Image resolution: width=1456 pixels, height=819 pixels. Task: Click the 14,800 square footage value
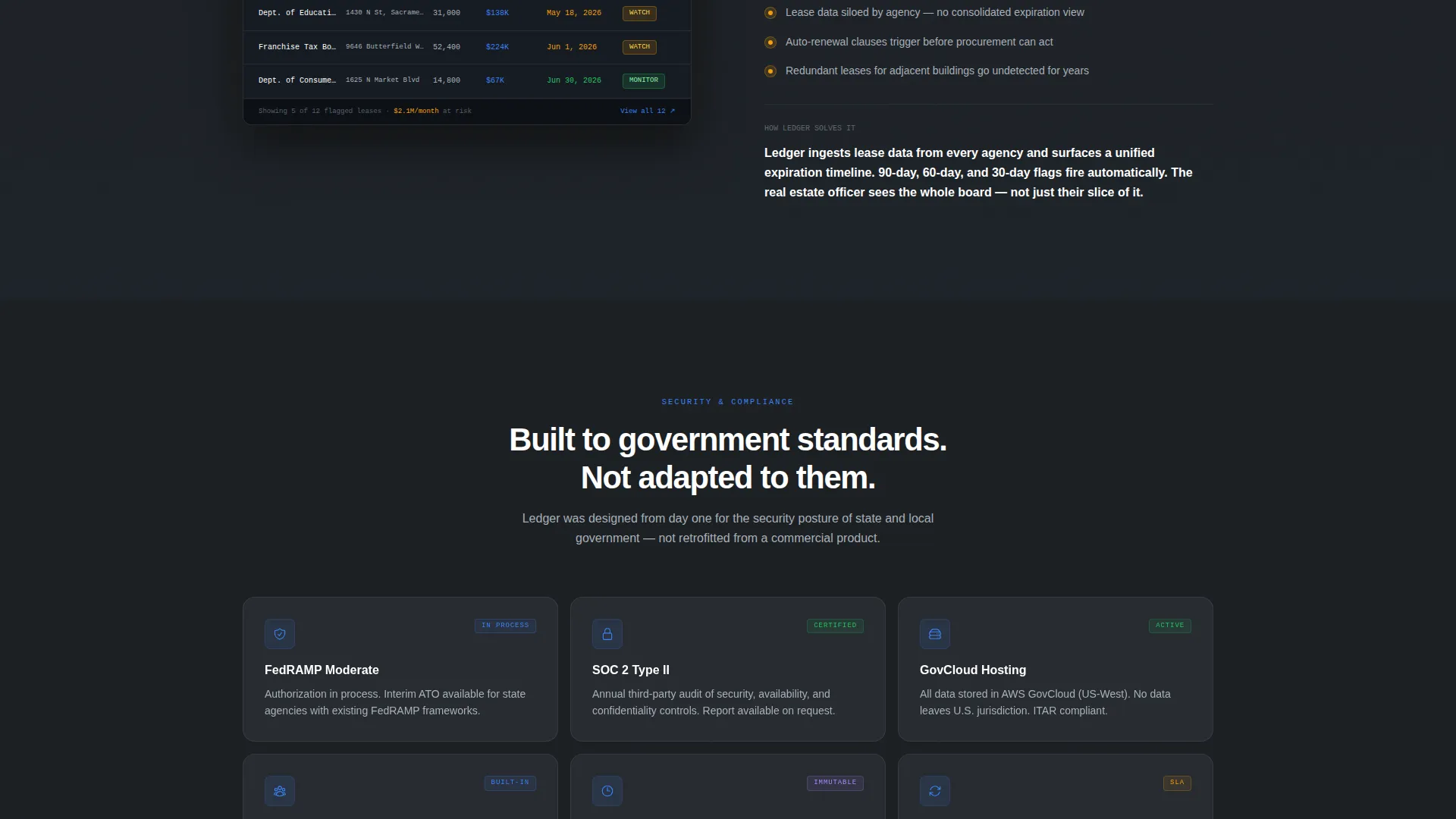pyautogui.click(x=447, y=80)
